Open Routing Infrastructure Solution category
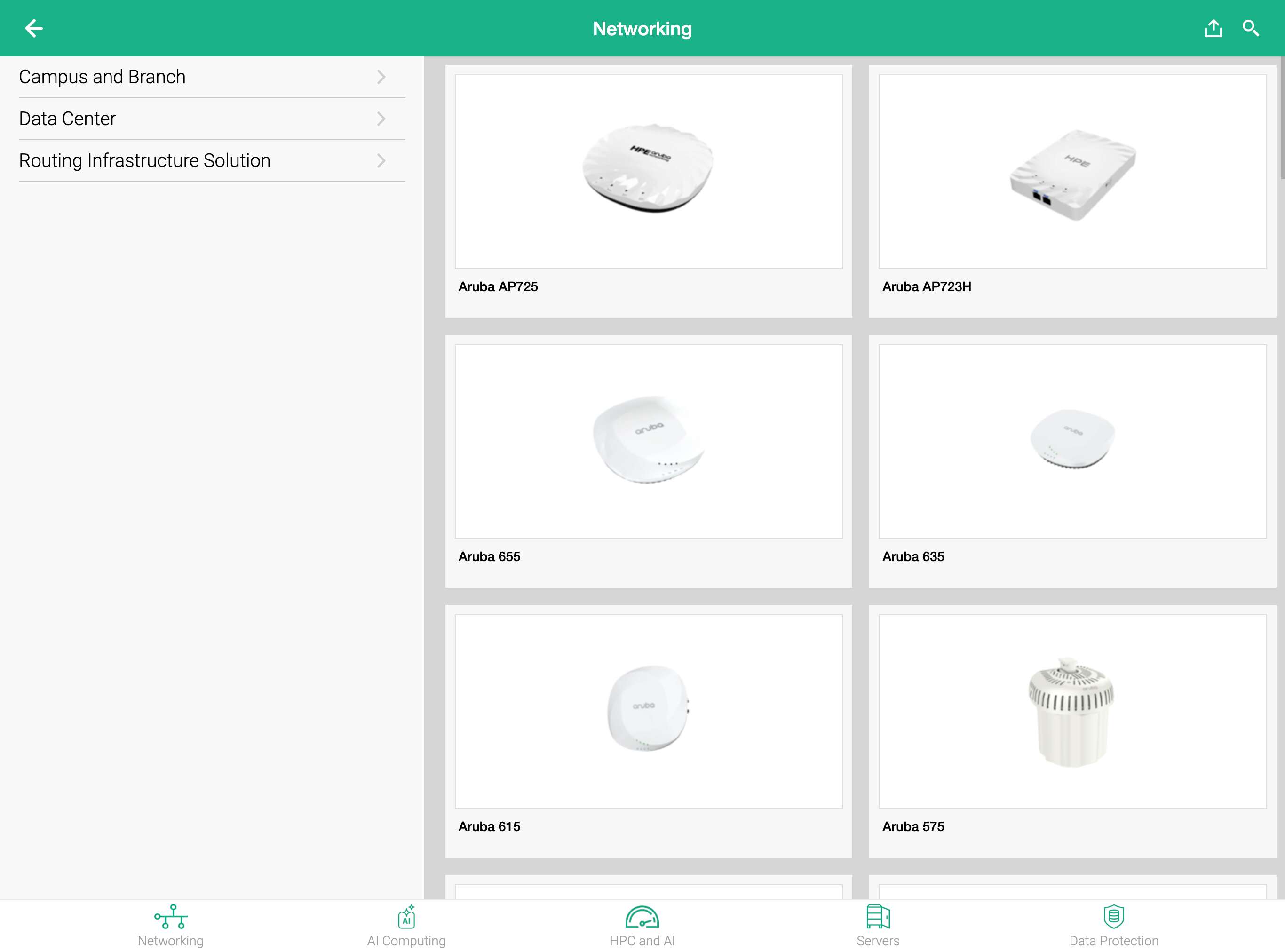 pyautogui.click(x=212, y=161)
